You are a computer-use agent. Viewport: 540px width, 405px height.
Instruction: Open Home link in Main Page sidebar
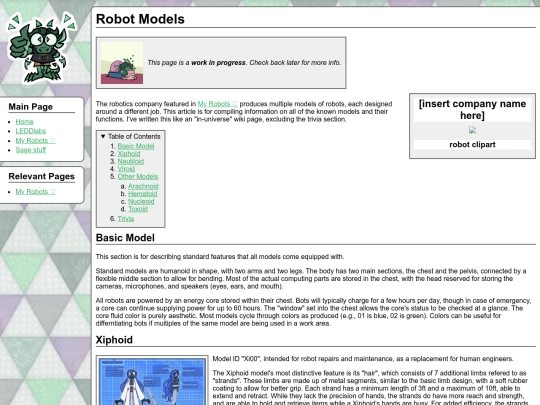(24, 122)
